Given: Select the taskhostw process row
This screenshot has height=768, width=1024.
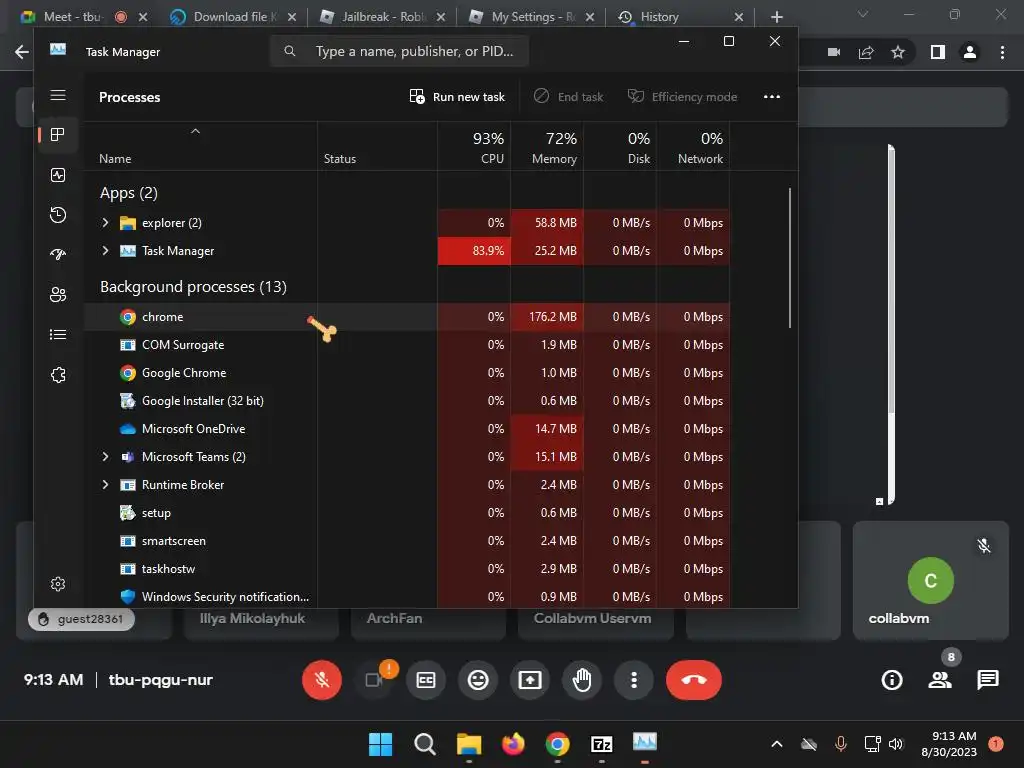Looking at the screenshot, I should (x=406, y=569).
